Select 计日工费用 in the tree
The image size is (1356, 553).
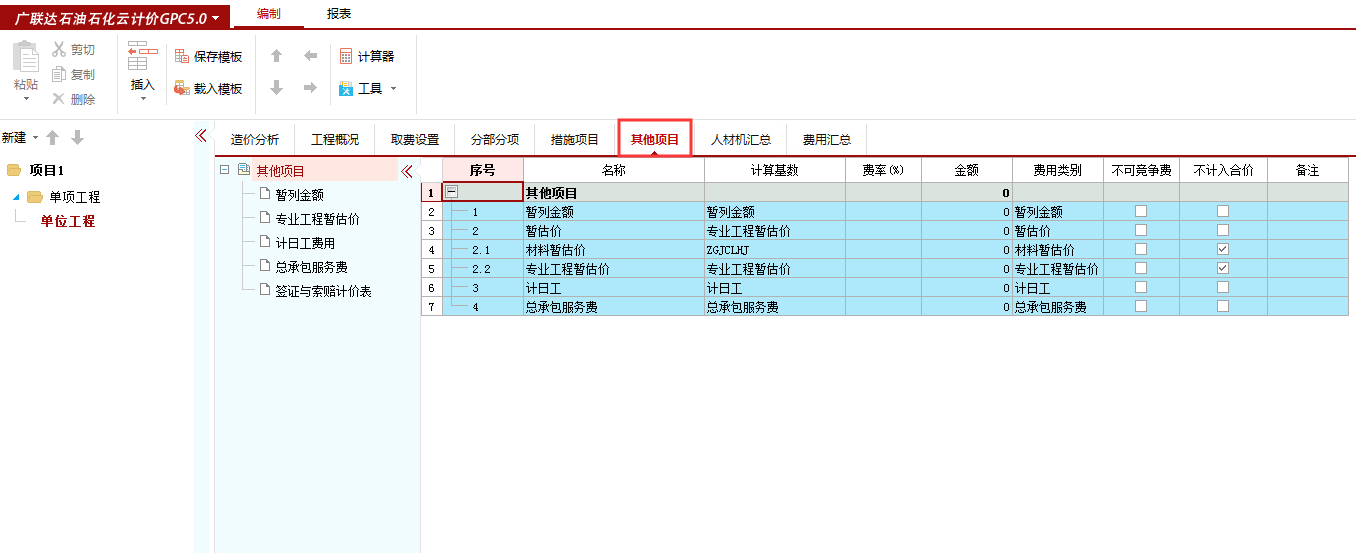(x=305, y=243)
